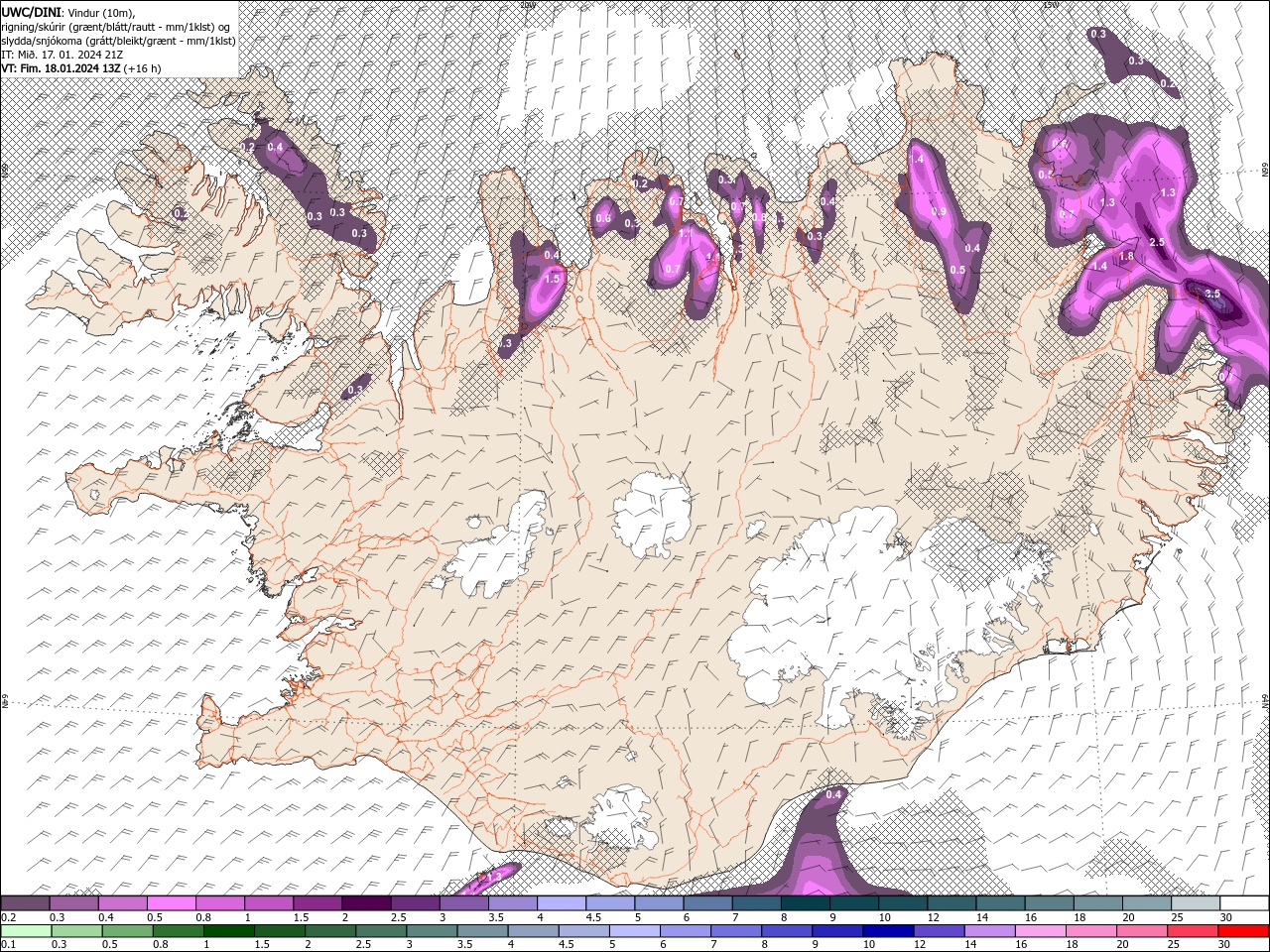Select the pale pink 16–18 rain scale swatch

point(1040,931)
